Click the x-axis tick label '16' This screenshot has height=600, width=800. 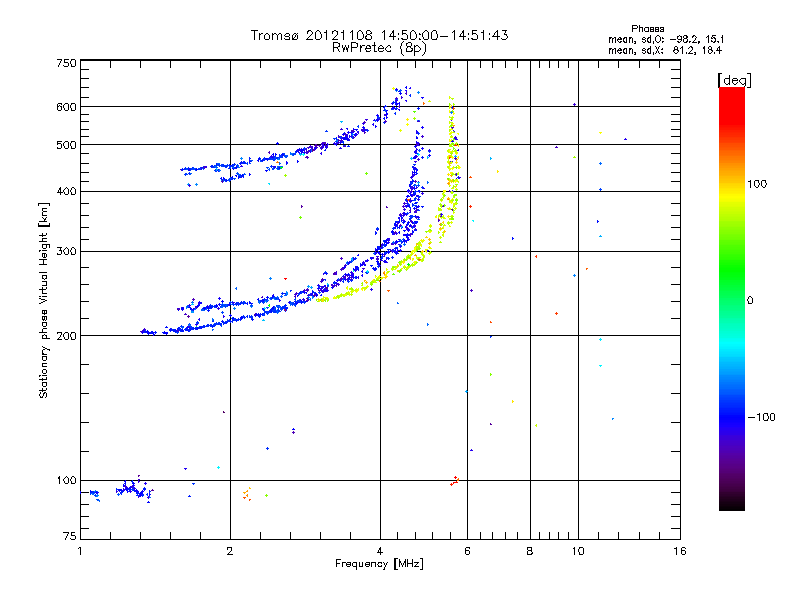[x=680, y=551]
